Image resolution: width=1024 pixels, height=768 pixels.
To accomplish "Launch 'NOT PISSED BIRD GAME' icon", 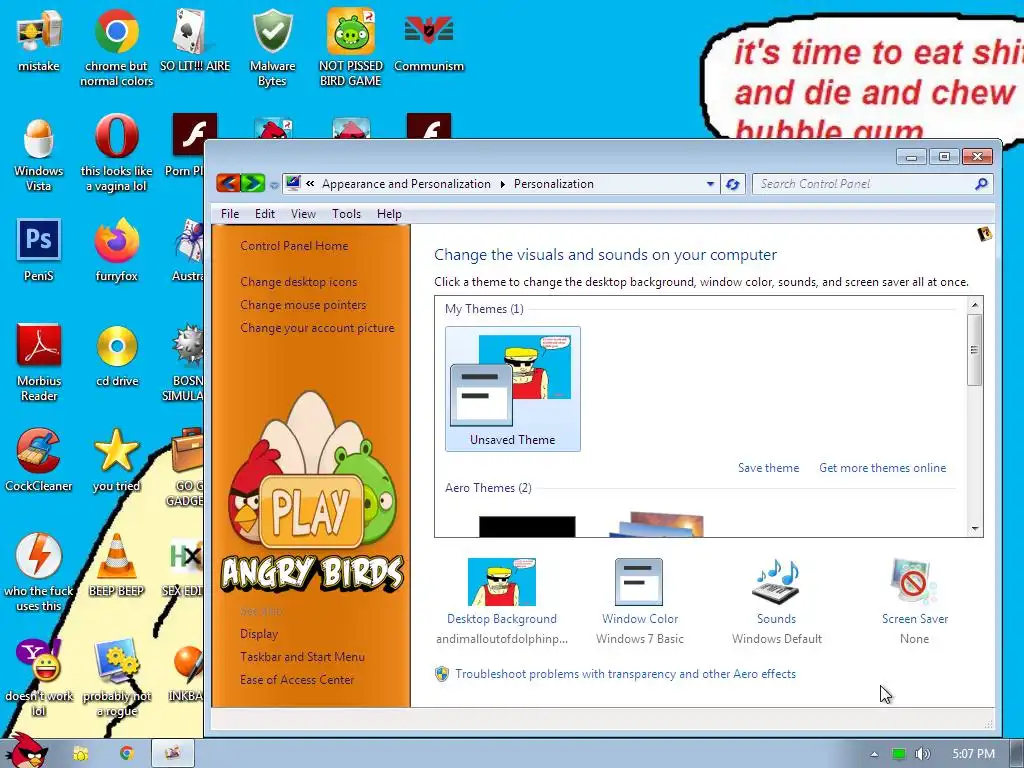I will tap(351, 47).
